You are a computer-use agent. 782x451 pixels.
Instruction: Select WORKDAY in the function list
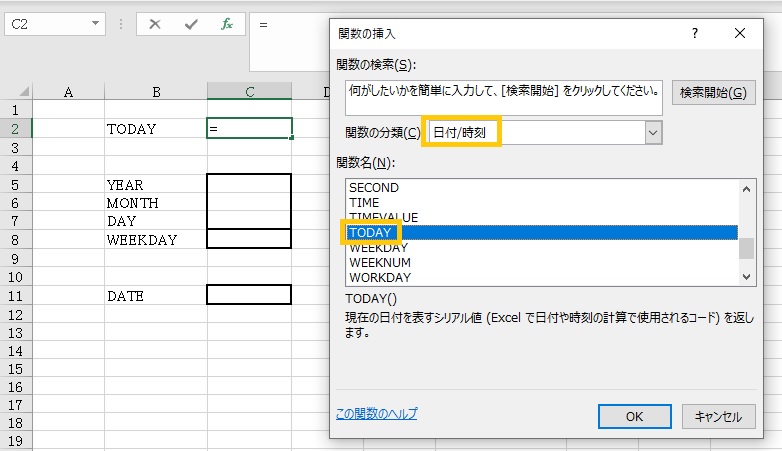pos(379,277)
